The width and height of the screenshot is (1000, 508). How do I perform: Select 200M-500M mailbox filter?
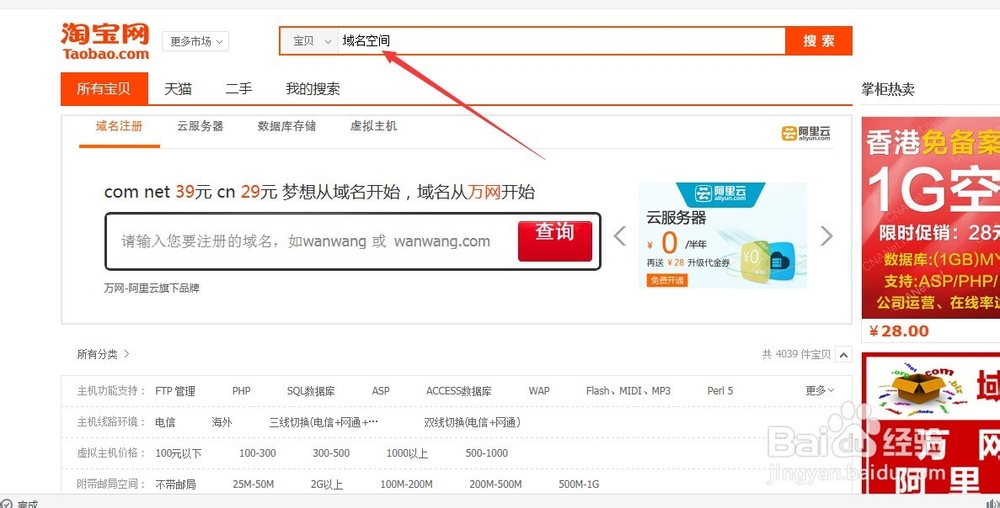[496, 484]
